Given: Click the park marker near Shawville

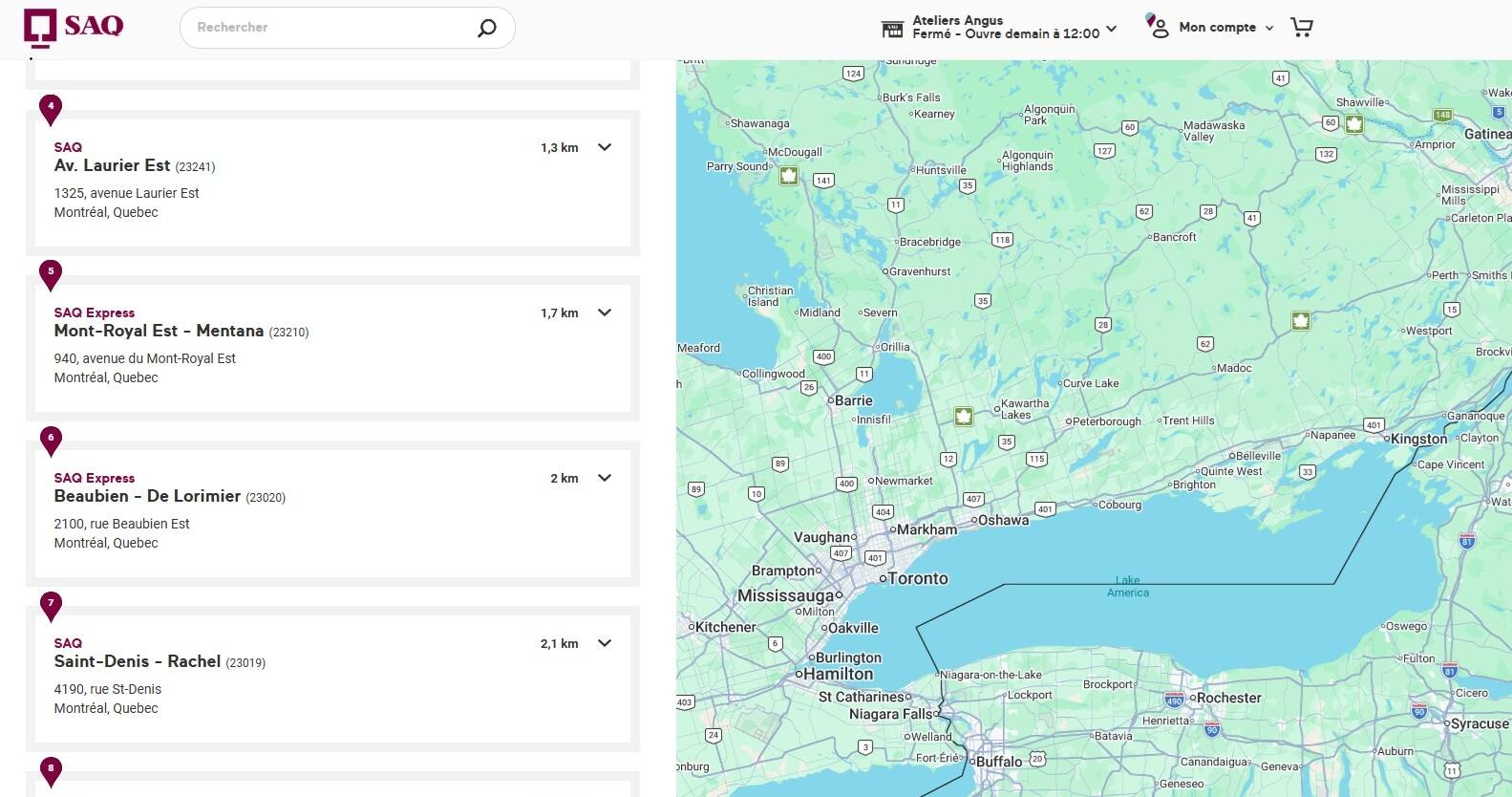Looking at the screenshot, I should coord(1354,124).
